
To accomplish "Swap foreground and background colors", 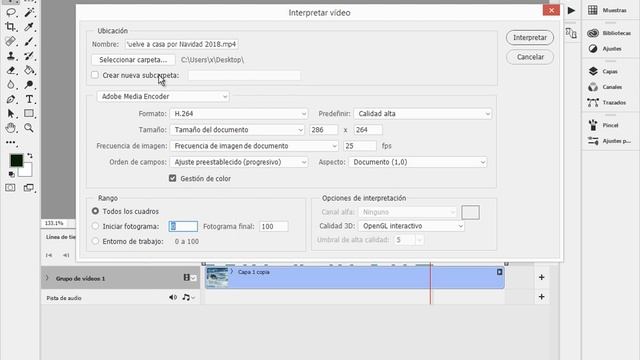I will pos(30,156).
